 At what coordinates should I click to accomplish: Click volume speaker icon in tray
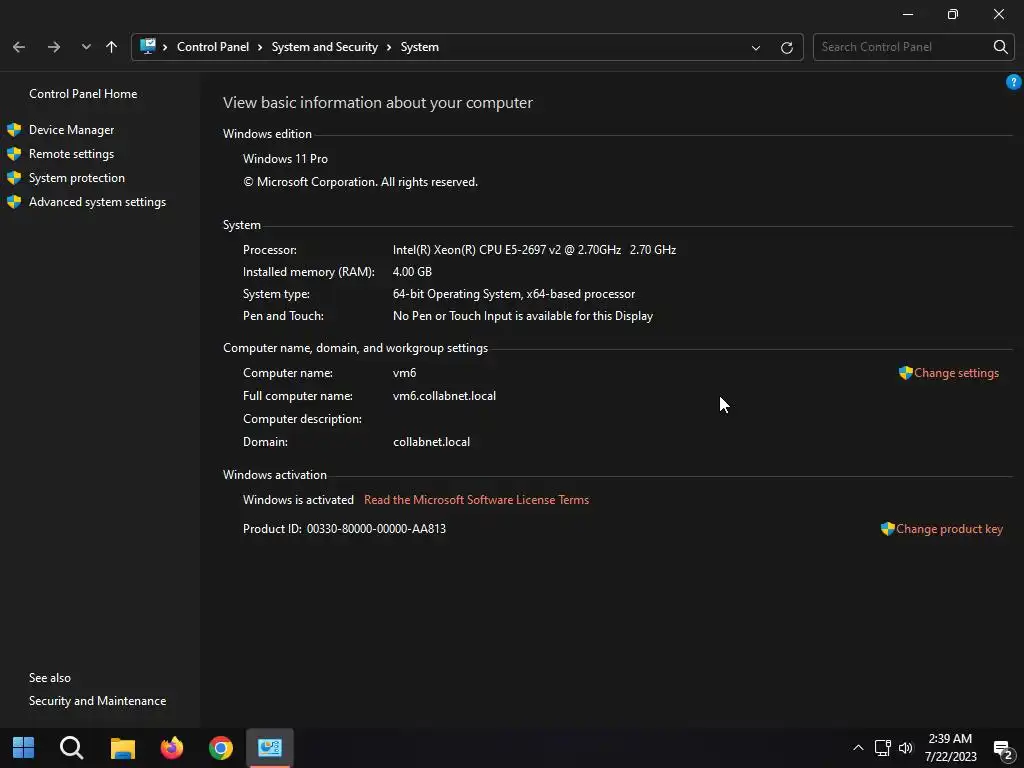click(906, 748)
